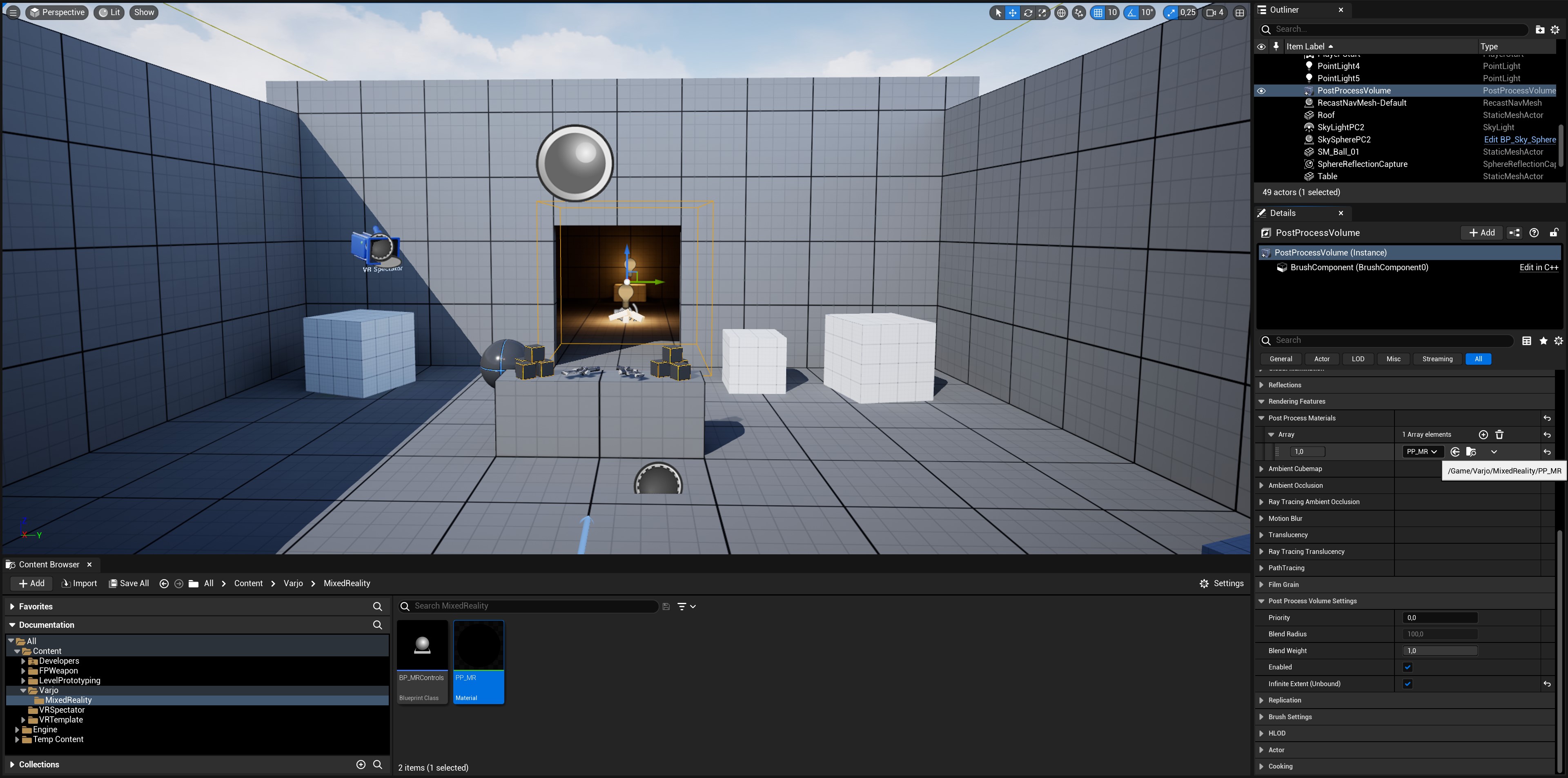Open Details view options gear
This screenshot has width=1568, height=778.
[x=1558, y=341]
